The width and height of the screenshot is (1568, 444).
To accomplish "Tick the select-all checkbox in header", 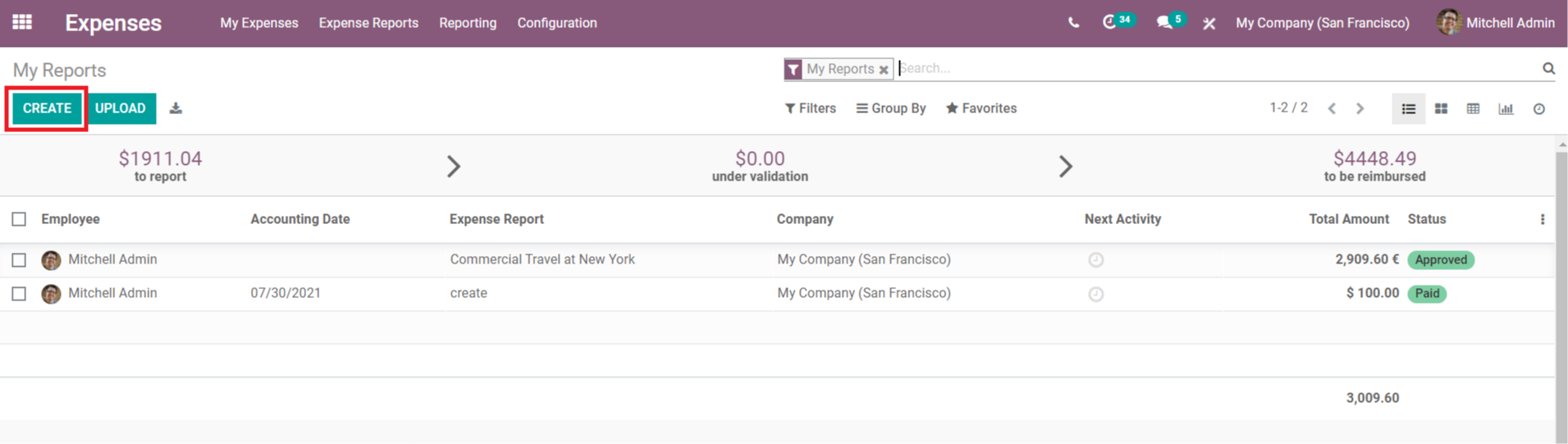I will click(19, 219).
